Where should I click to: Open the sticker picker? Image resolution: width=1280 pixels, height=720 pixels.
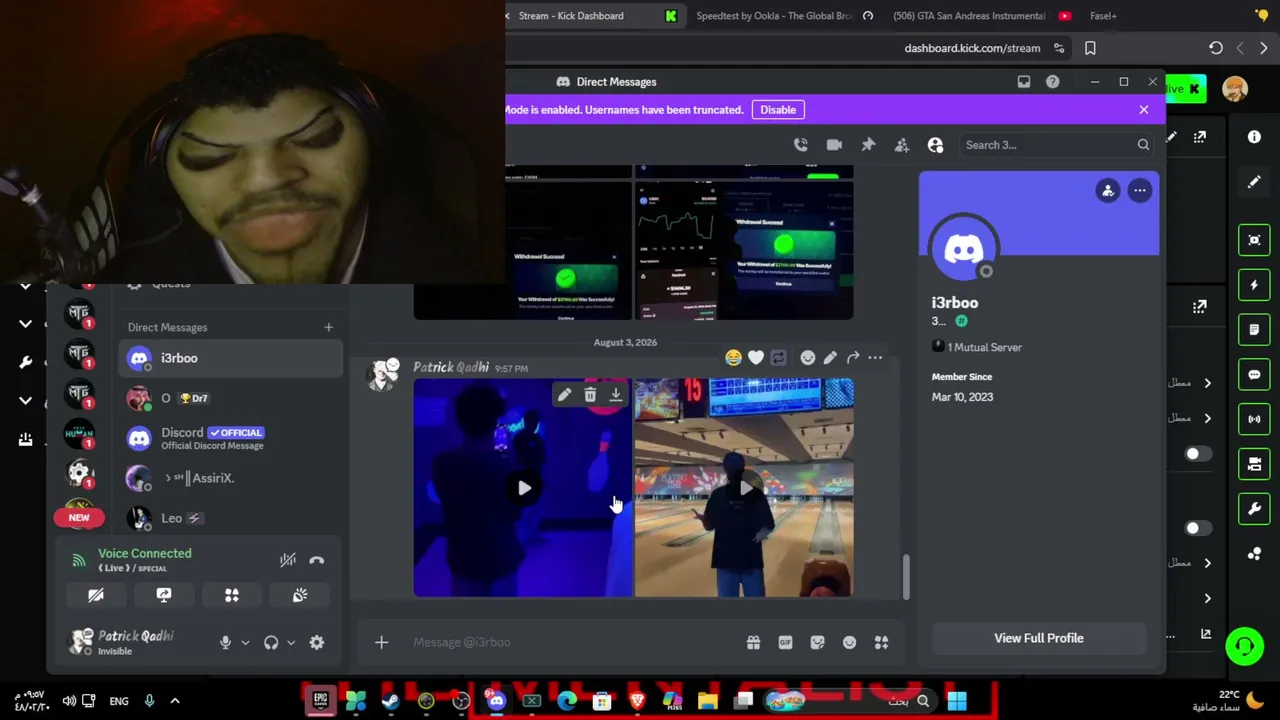point(817,642)
